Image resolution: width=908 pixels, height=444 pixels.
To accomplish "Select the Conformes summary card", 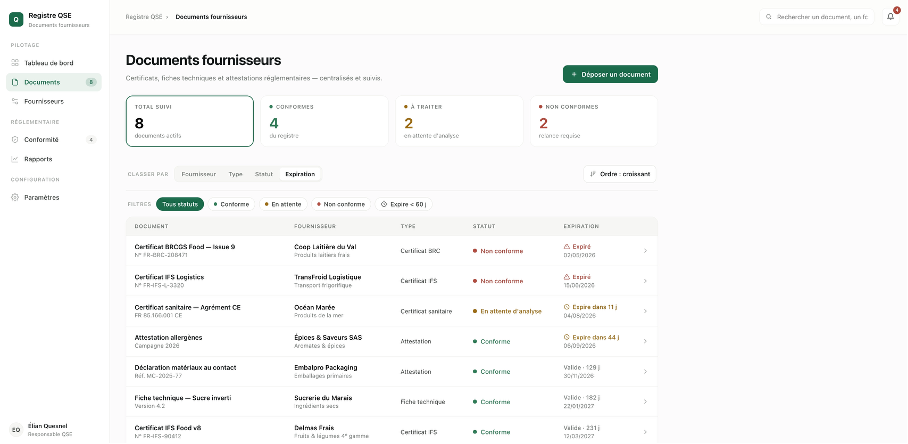I will click(324, 121).
